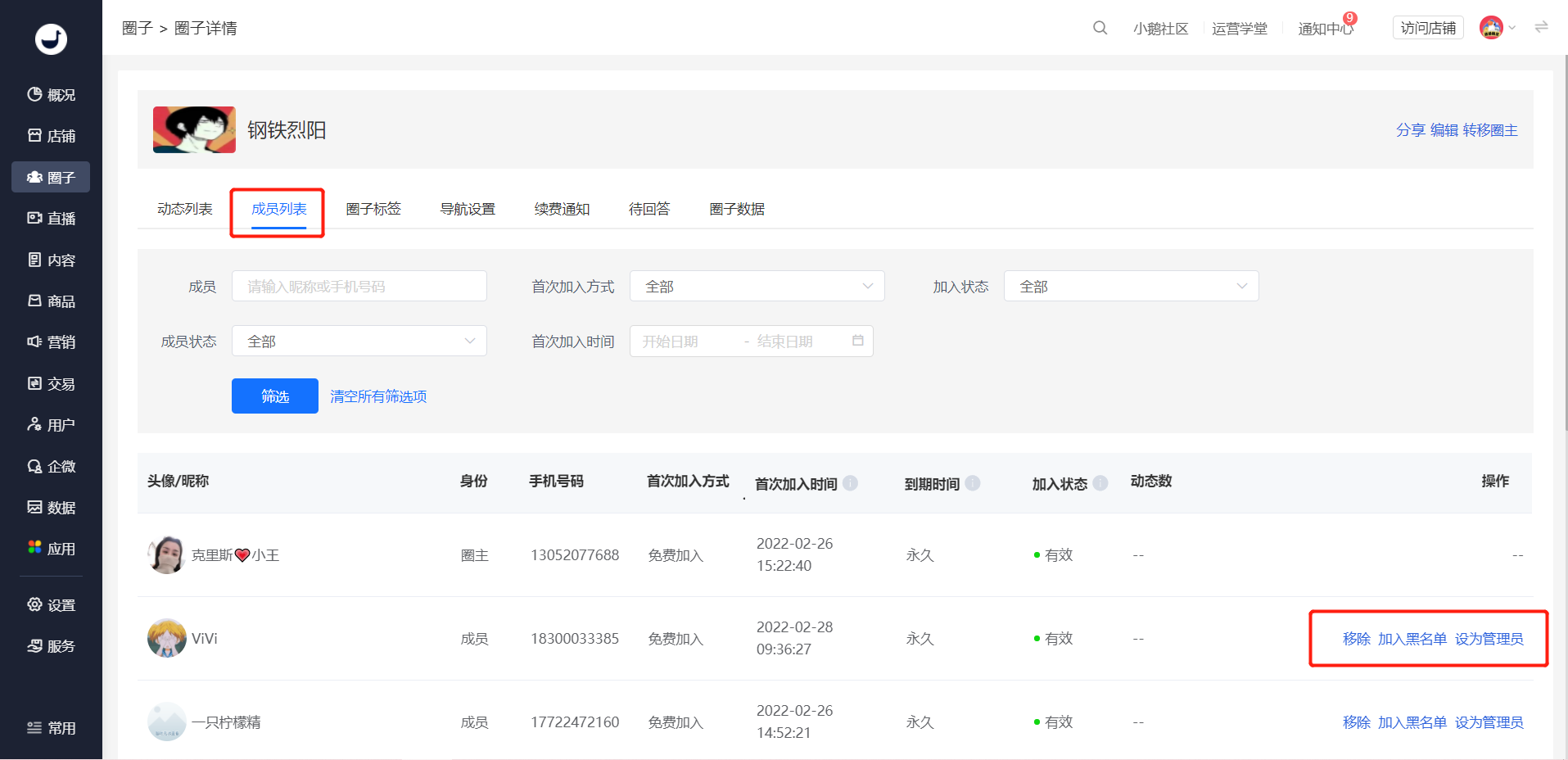Open 数据 data section
The image size is (1568, 760).
click(51, 508)
